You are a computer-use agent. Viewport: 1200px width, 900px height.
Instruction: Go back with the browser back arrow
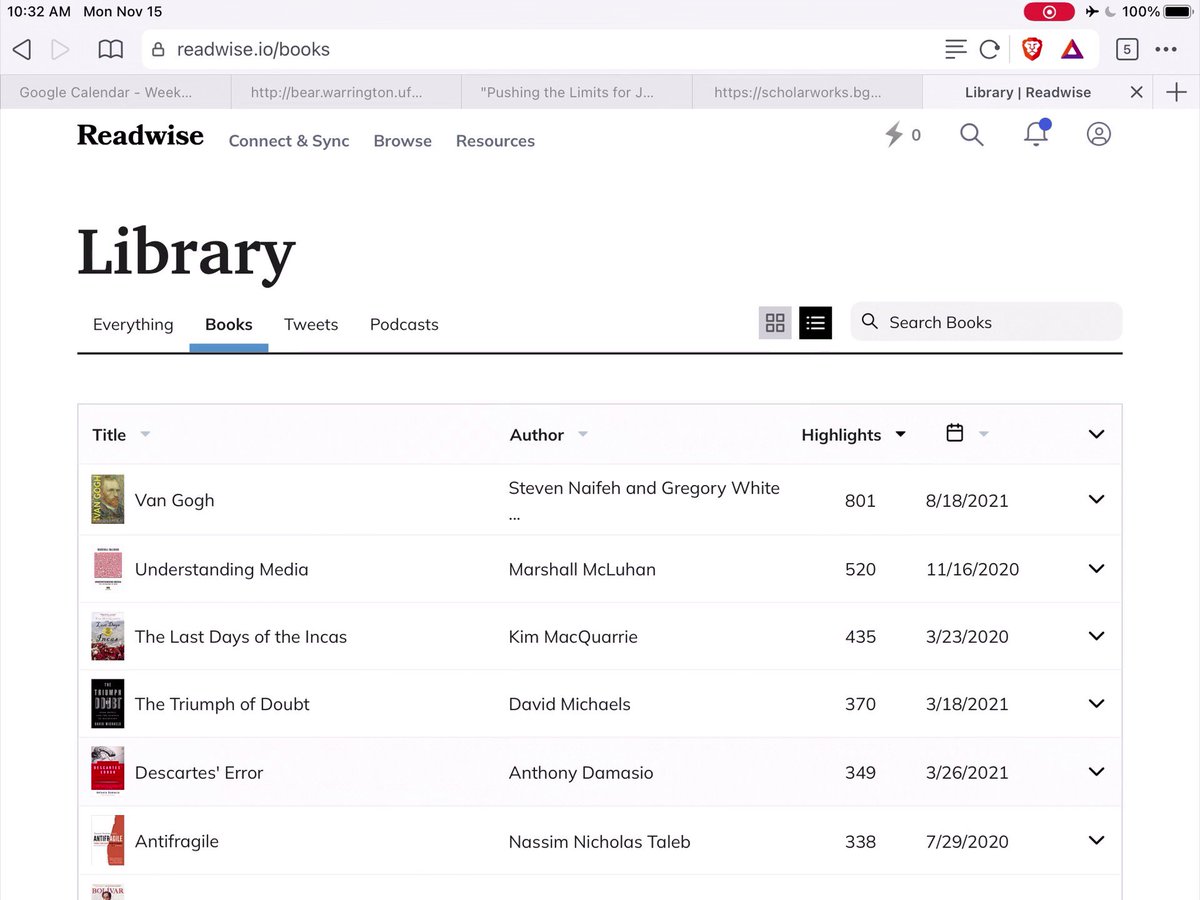[x=22, y=49]
